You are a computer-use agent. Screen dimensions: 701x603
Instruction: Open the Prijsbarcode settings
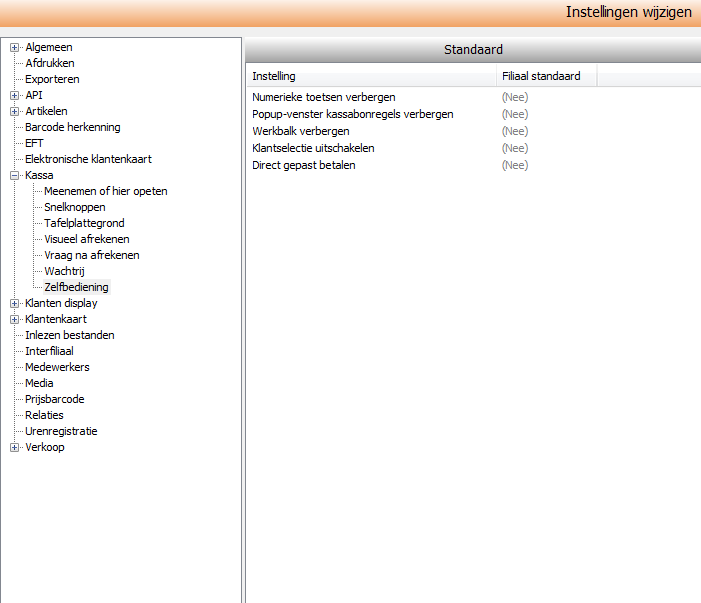coord(55,399)
